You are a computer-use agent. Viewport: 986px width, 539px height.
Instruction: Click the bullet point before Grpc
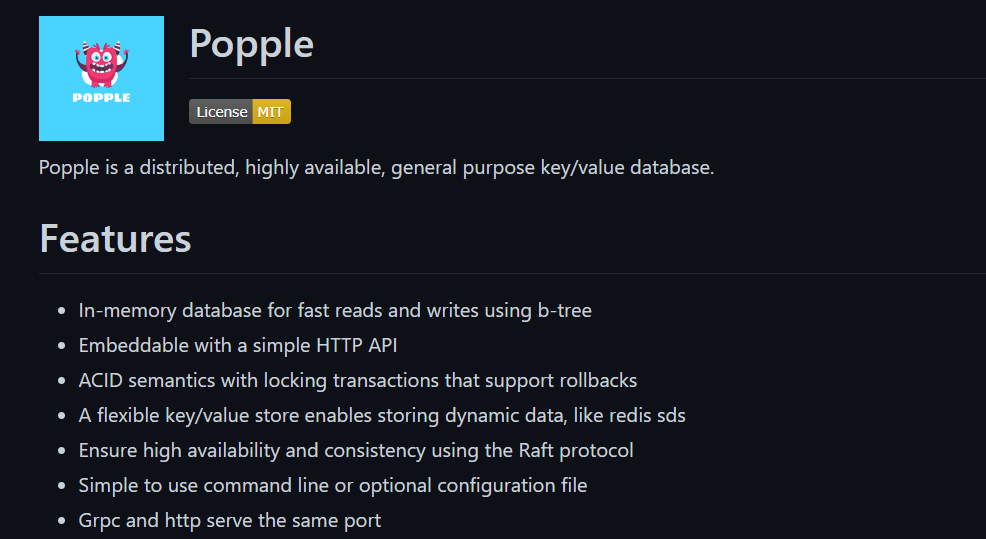click(x=63, y=521)
